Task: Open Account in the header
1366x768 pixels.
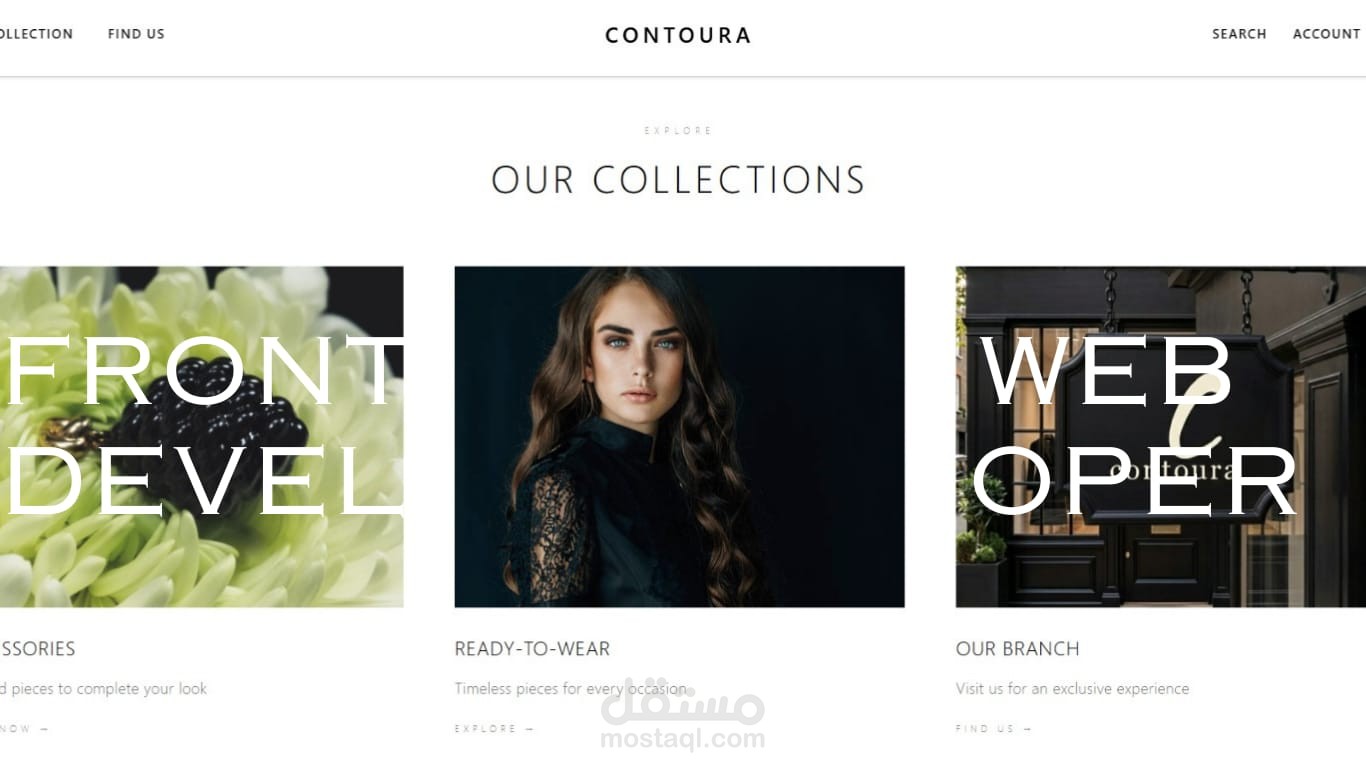Action: (x=1327, y=34)
